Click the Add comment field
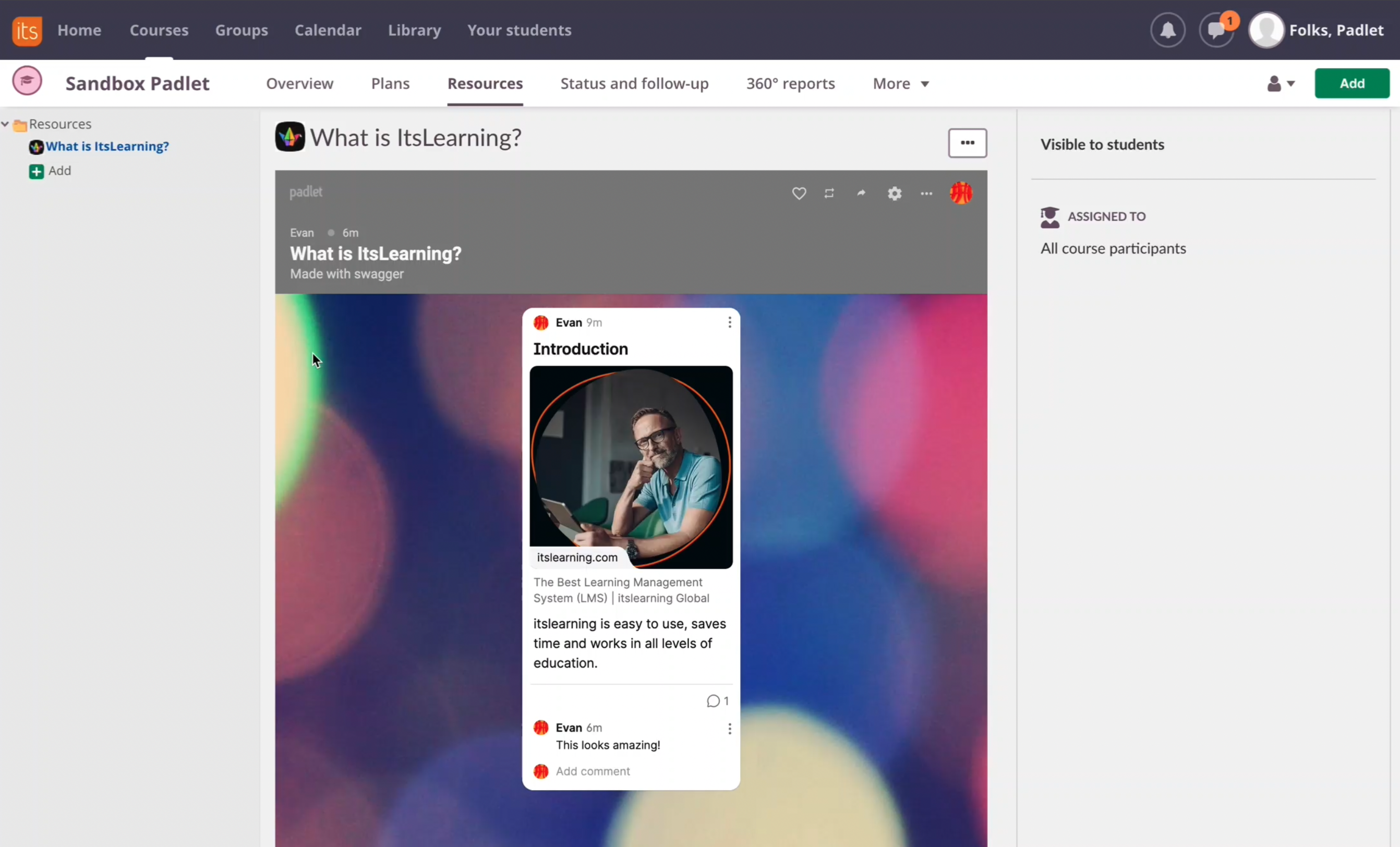1400x847 pixels. click(x=593, y=771)
